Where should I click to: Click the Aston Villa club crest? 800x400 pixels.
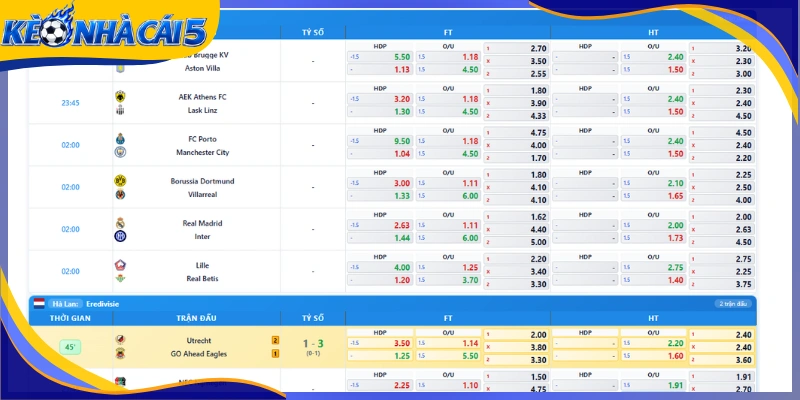(120, 68)
